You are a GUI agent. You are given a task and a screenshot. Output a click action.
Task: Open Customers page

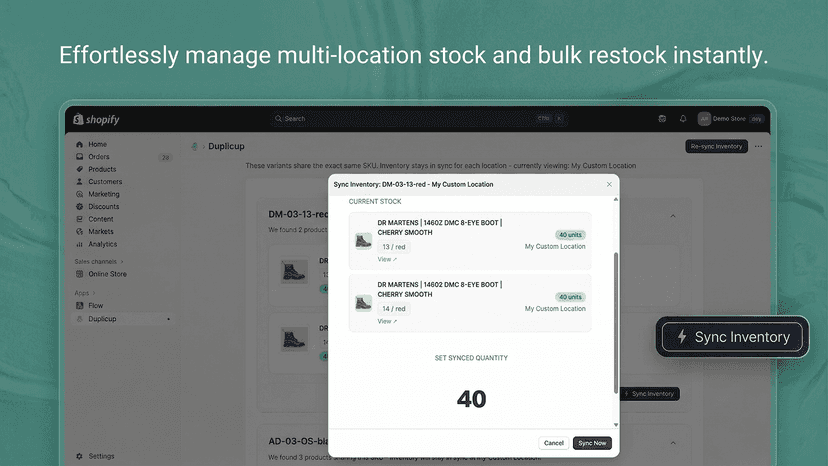click(105, 182)
